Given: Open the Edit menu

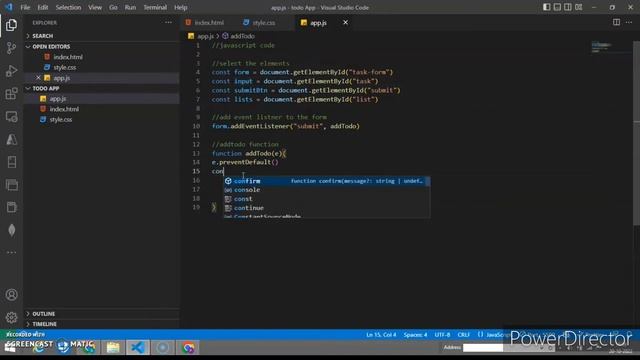Looking at the screenshot, I should (x=43, y=7).
